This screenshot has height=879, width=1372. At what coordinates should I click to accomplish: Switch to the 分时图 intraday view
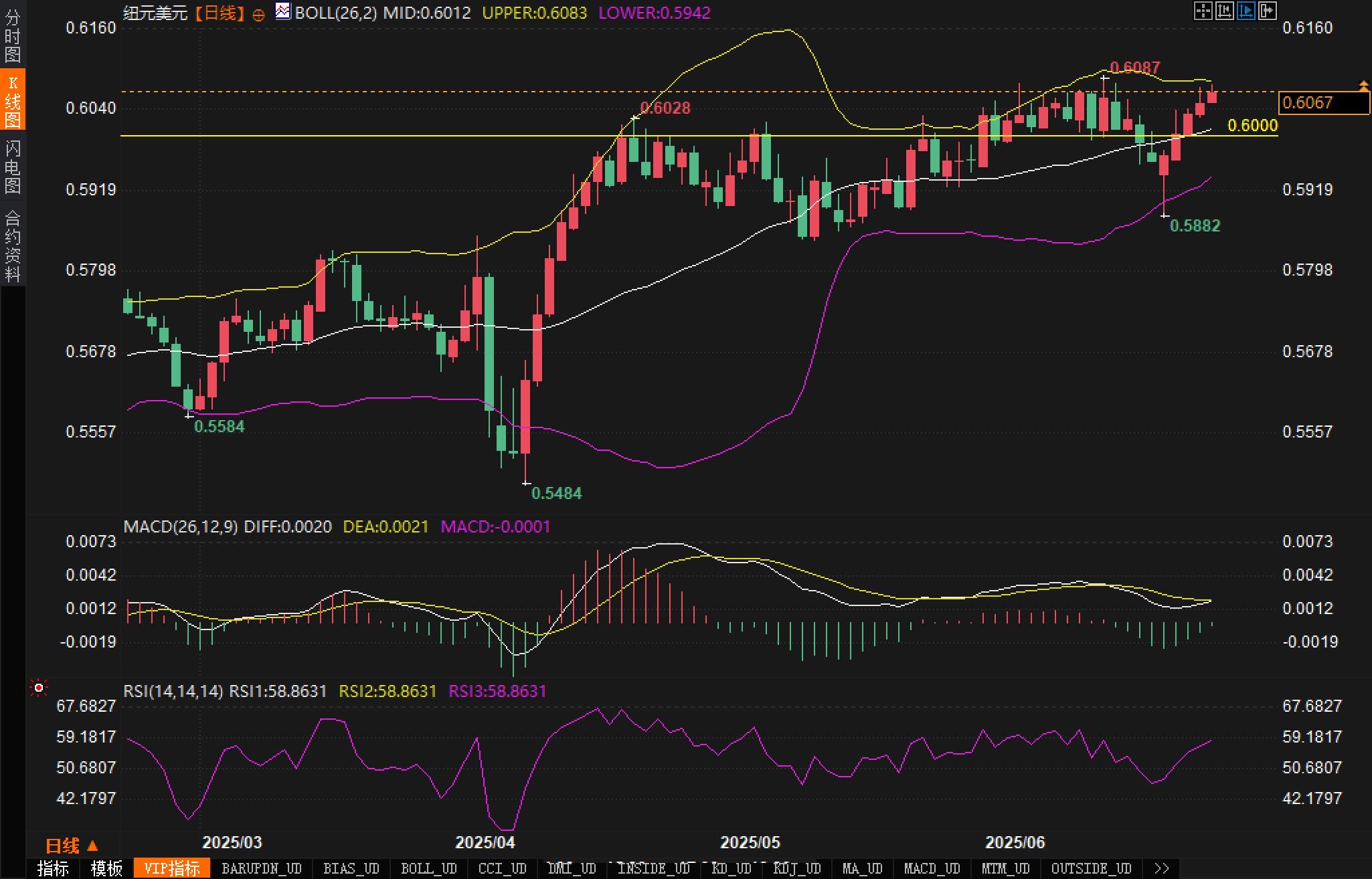click(13, 35)
